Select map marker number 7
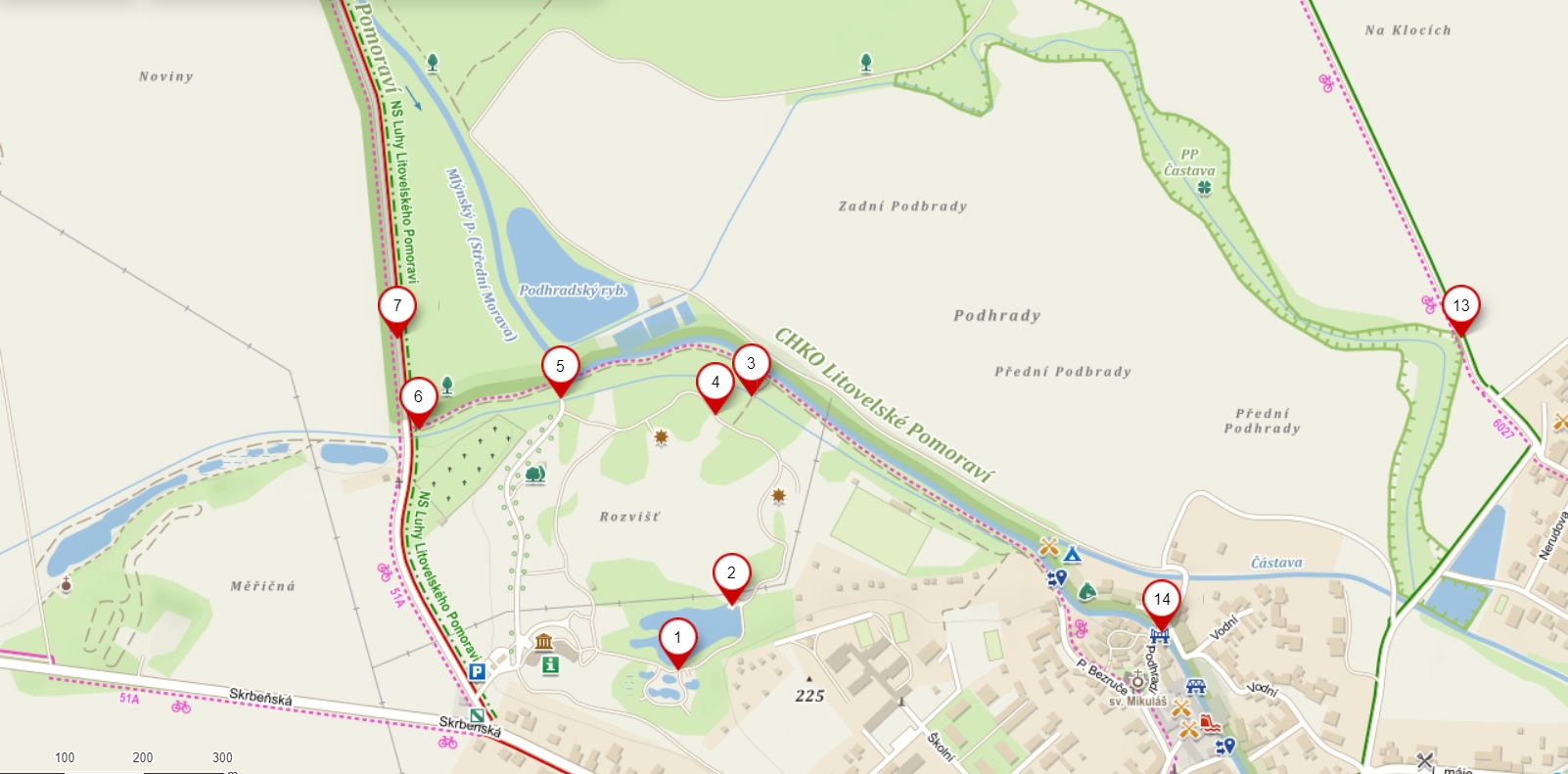This screenshot has height=774, width=1568. pos(397,310)
